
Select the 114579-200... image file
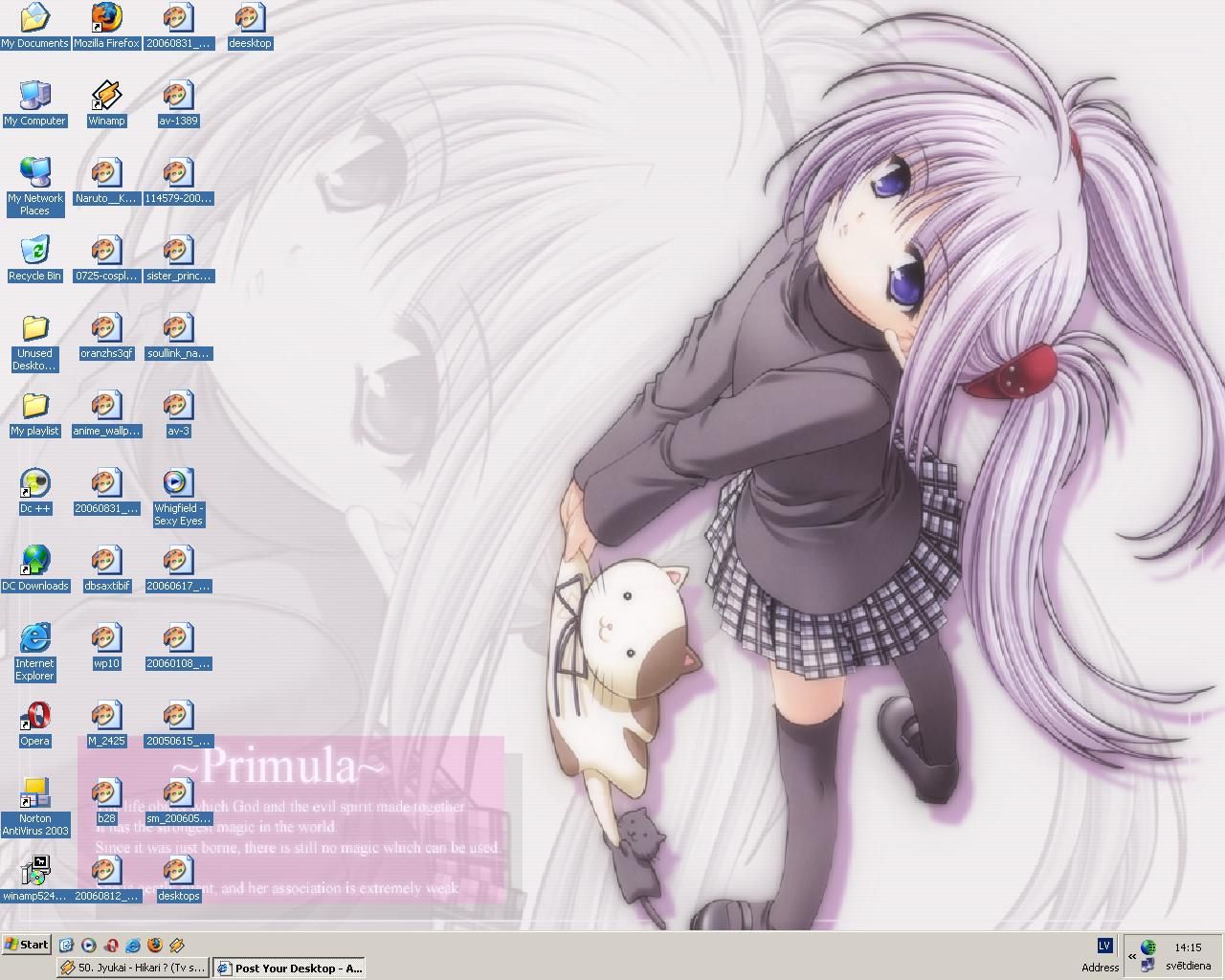pos(178,181)
